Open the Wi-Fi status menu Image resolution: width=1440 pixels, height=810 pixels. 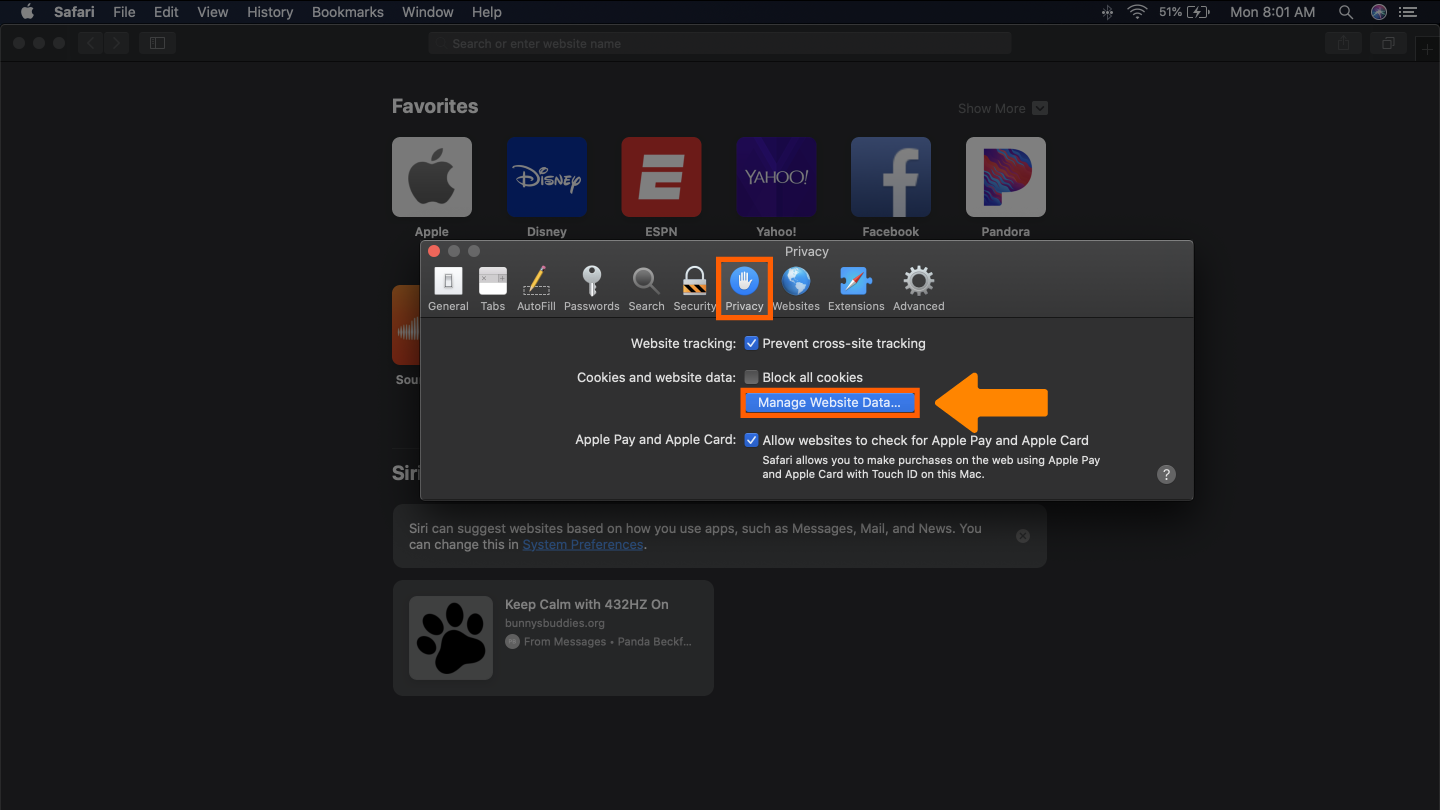1137,12
